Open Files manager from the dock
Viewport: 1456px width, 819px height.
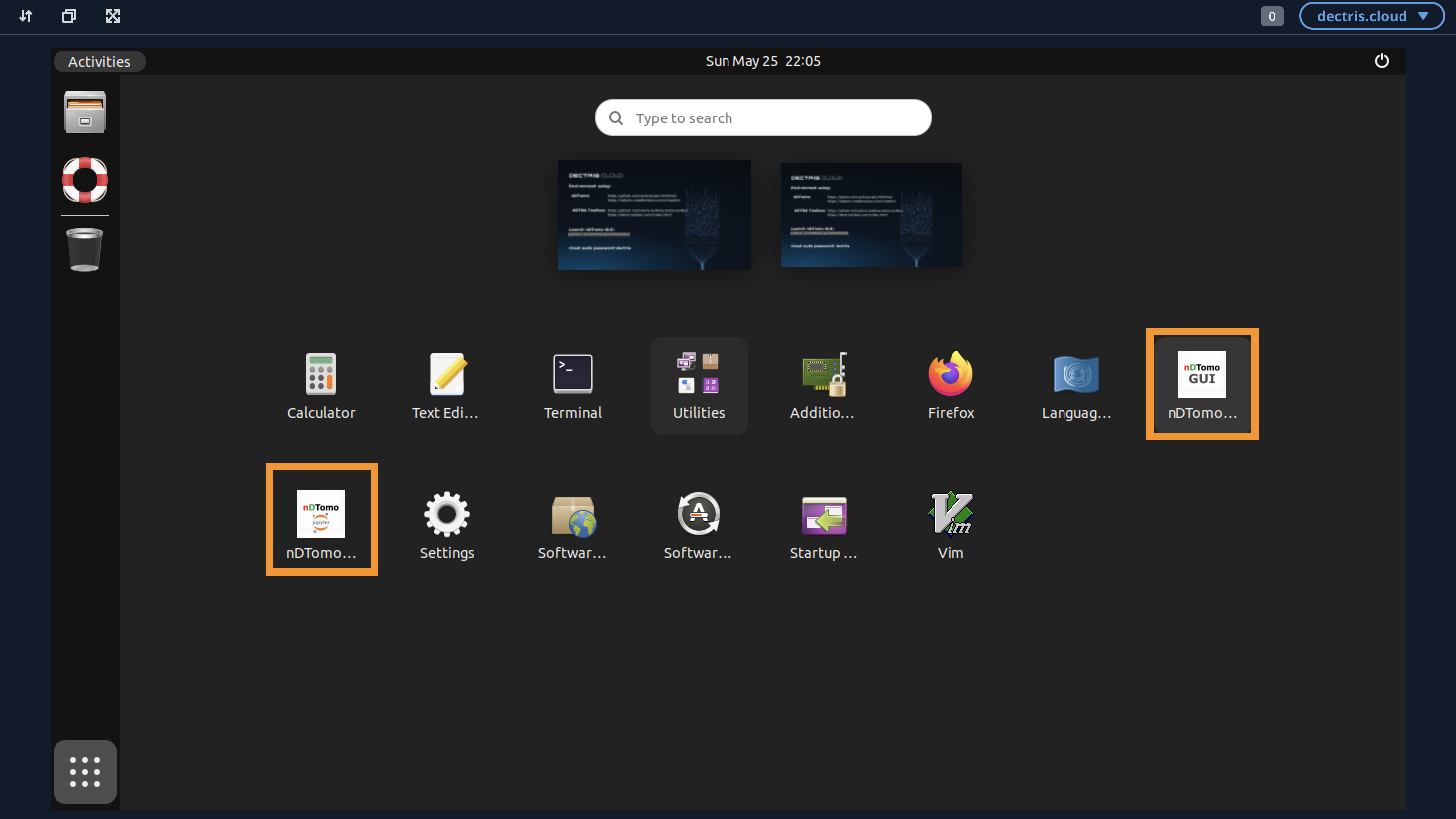tap(85, 112)
